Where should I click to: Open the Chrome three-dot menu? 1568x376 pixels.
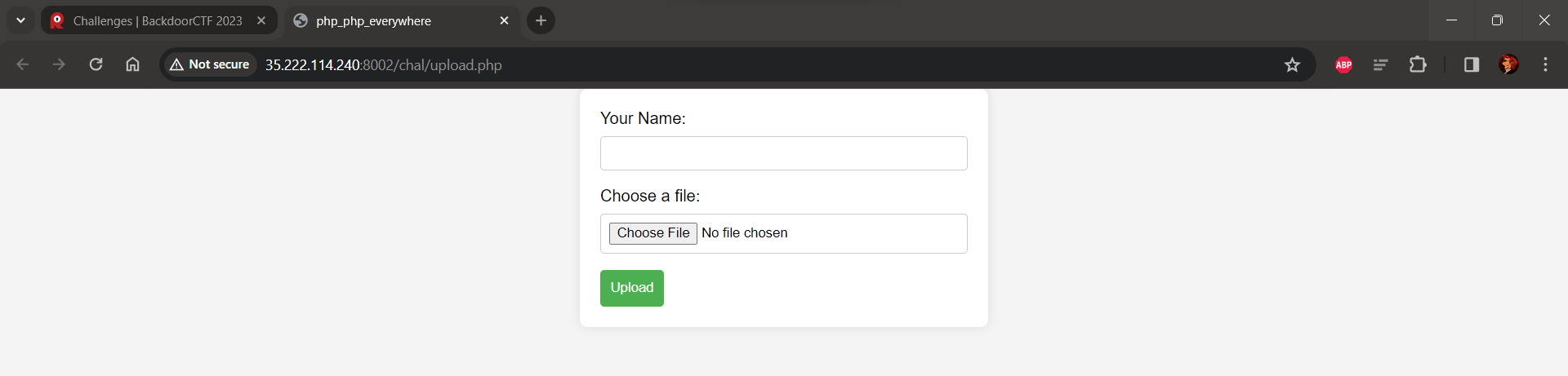(1545, 64)
